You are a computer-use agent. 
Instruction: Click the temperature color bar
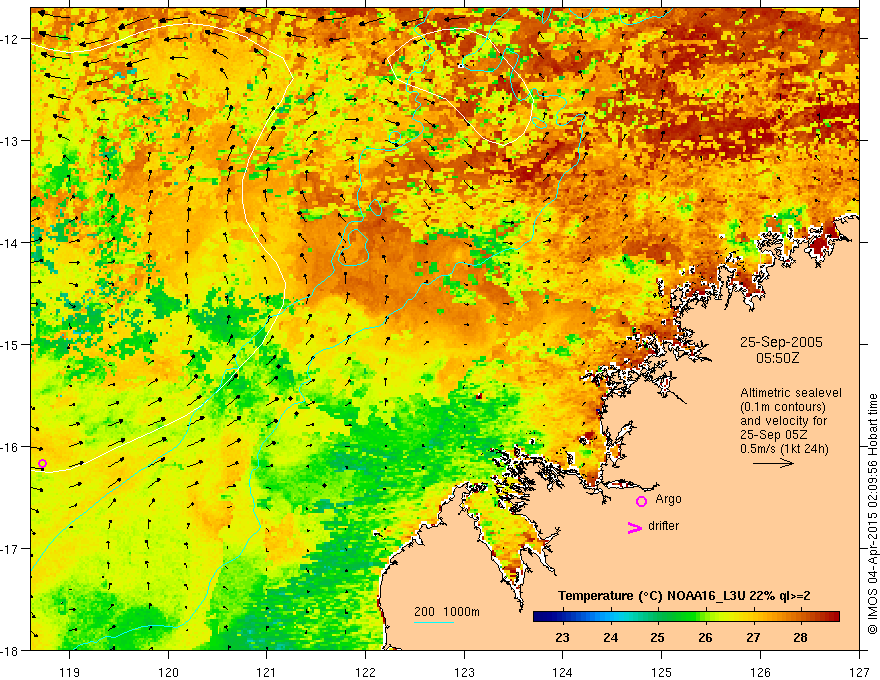coord(686,617)
